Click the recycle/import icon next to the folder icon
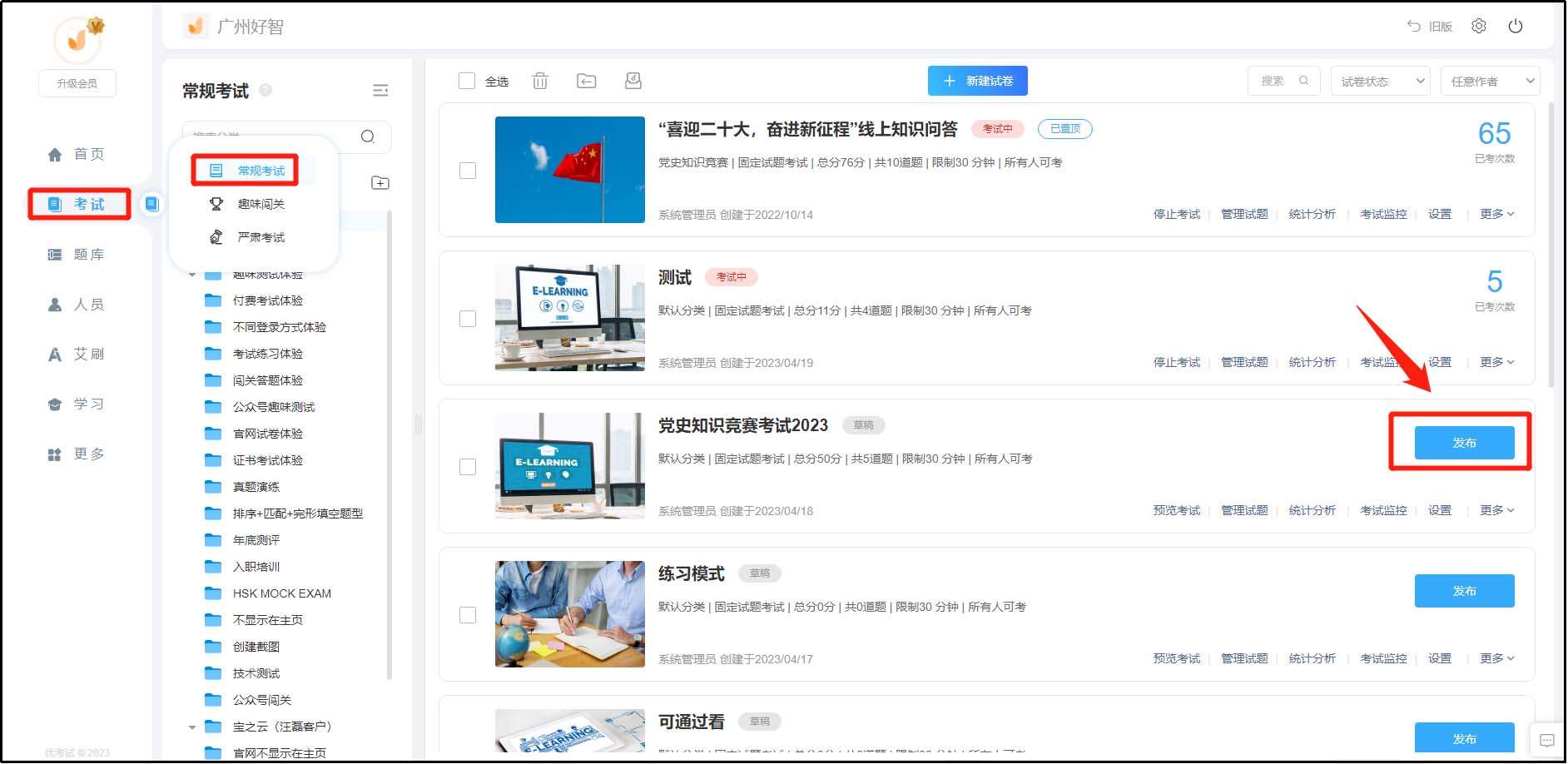 pyautogui.click(x=633, y=81)
